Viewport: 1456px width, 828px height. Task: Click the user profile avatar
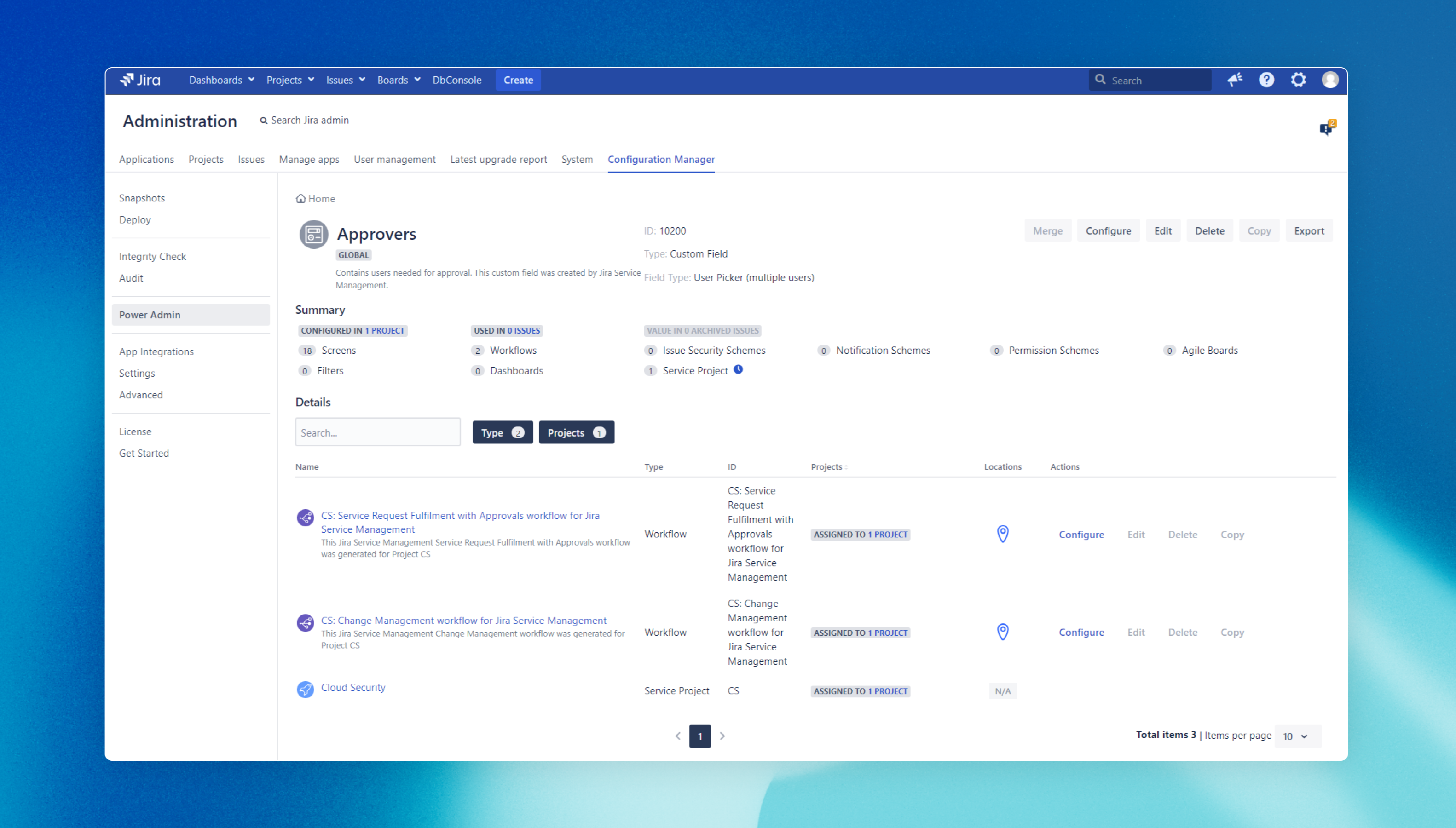[1330, 80]
